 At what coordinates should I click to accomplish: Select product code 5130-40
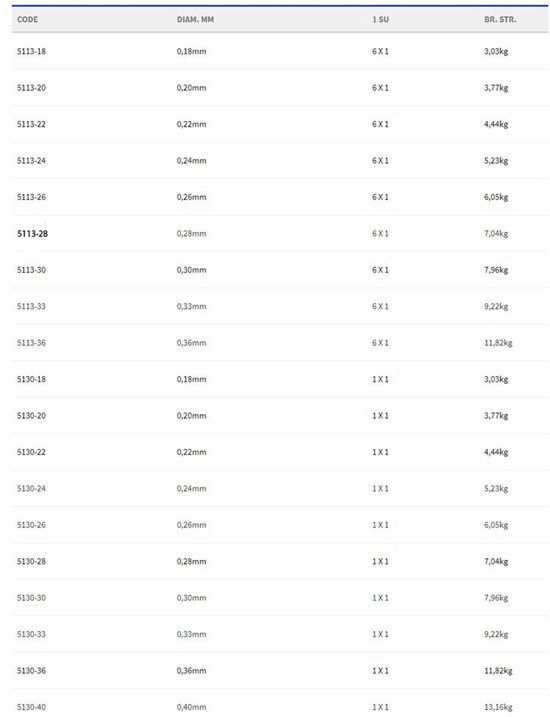(x=32, y=707)
